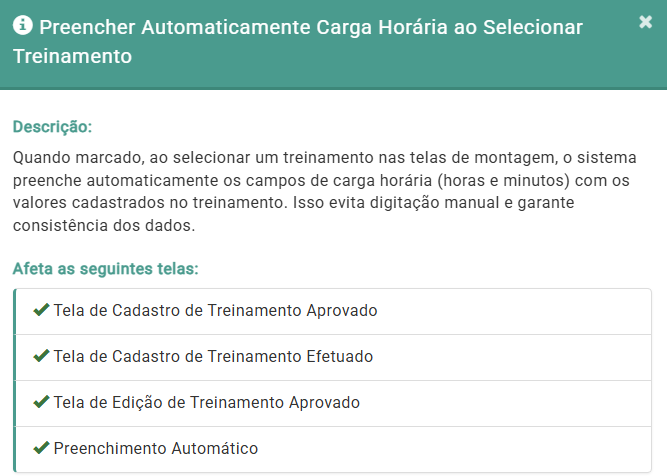Click checkmark beside Preenchimento Automático

[x=41, y=448]
